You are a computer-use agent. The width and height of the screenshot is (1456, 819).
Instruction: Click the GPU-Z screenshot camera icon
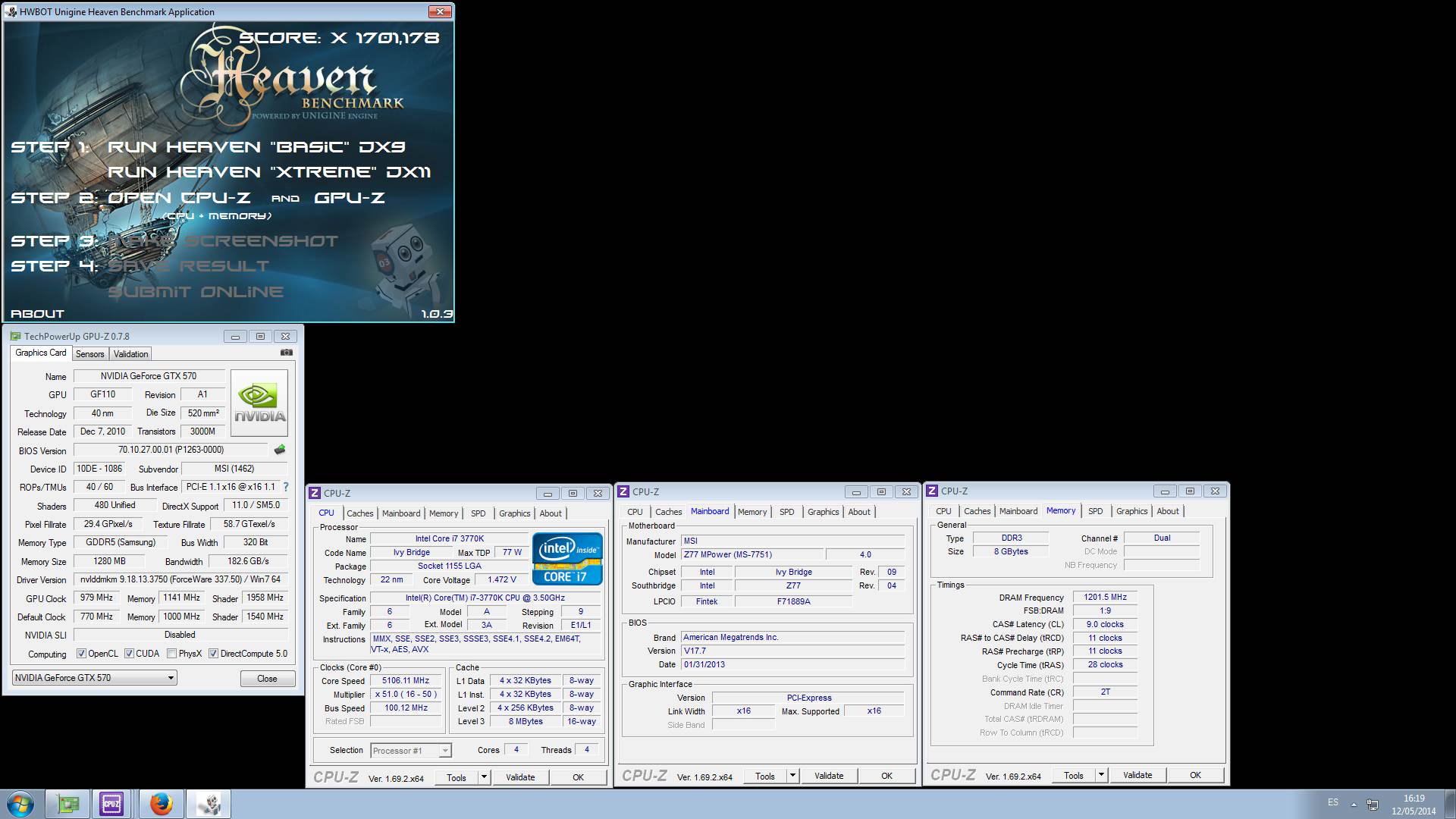(x=286, y=353)
